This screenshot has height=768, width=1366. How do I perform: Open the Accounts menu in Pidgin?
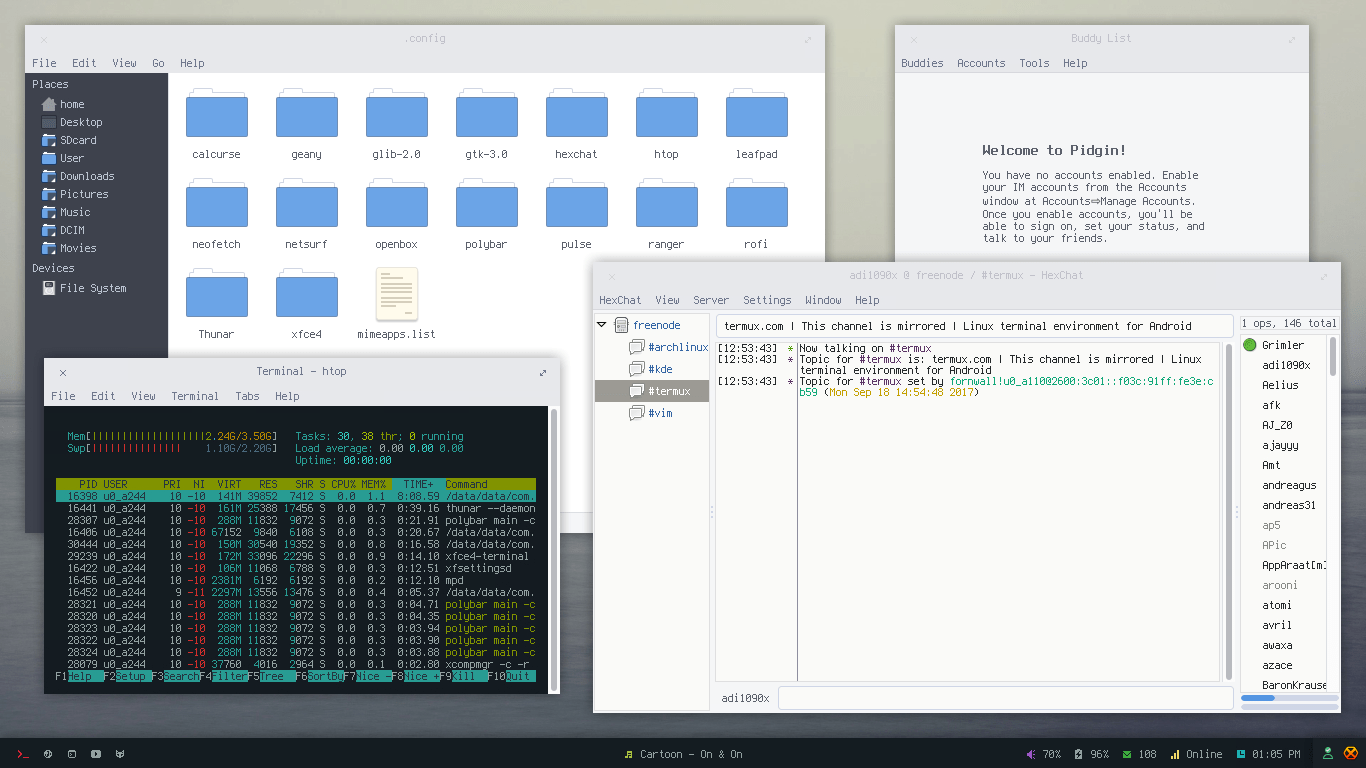click(x=981, y=63)
